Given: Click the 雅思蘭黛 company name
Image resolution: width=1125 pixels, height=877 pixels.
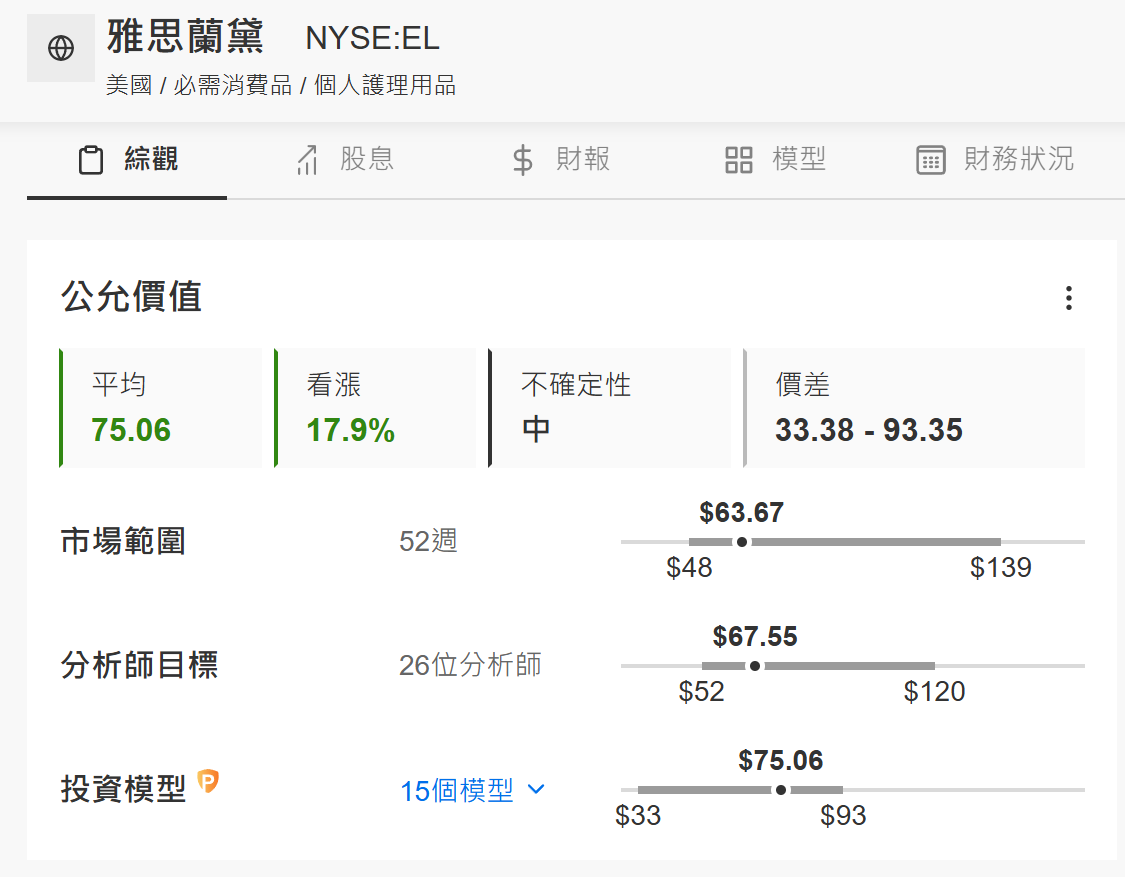Looking at the screenshot, I should tap(186, 37).
